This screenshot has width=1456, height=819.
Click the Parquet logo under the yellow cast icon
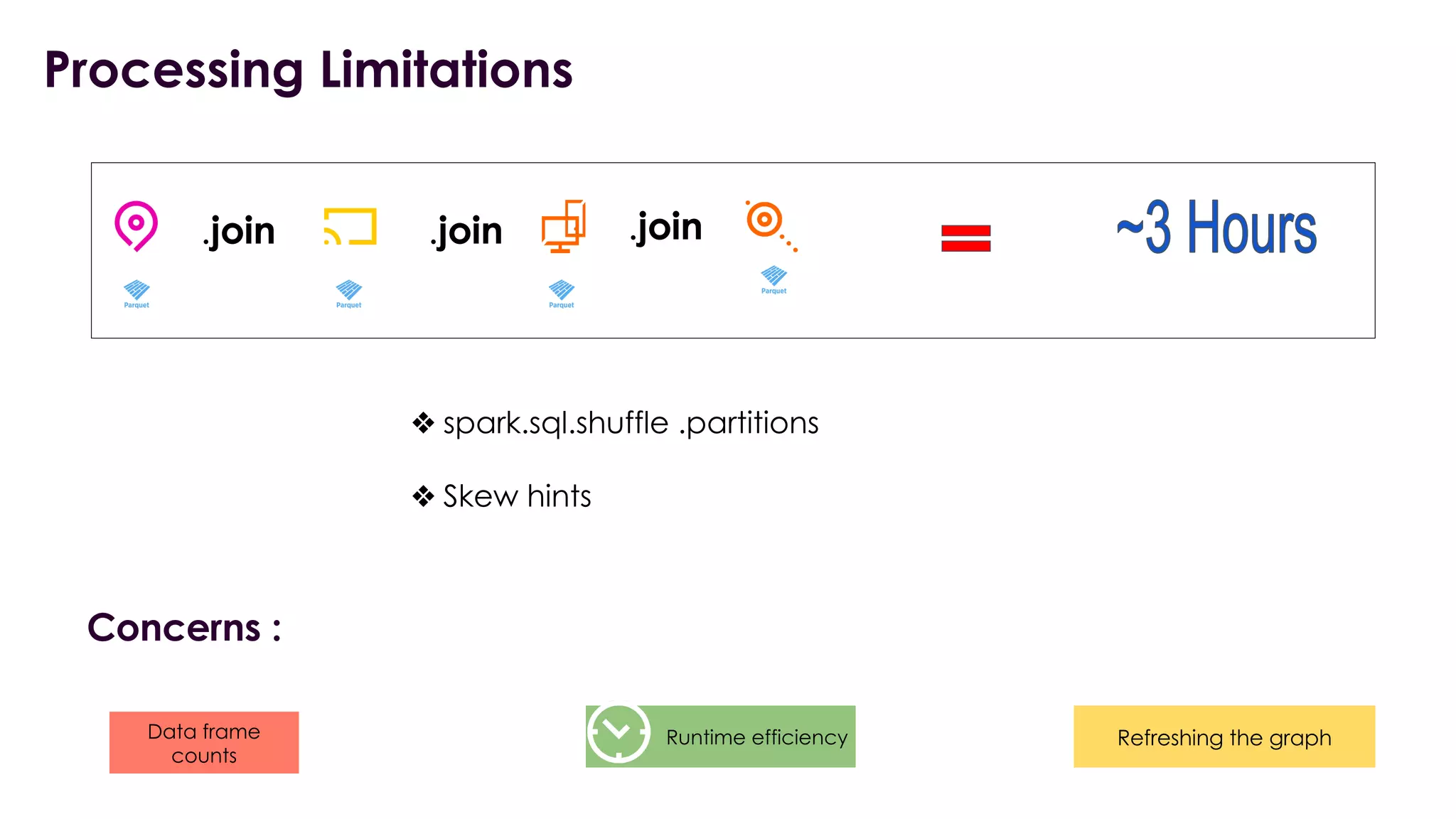click(349, 294)
